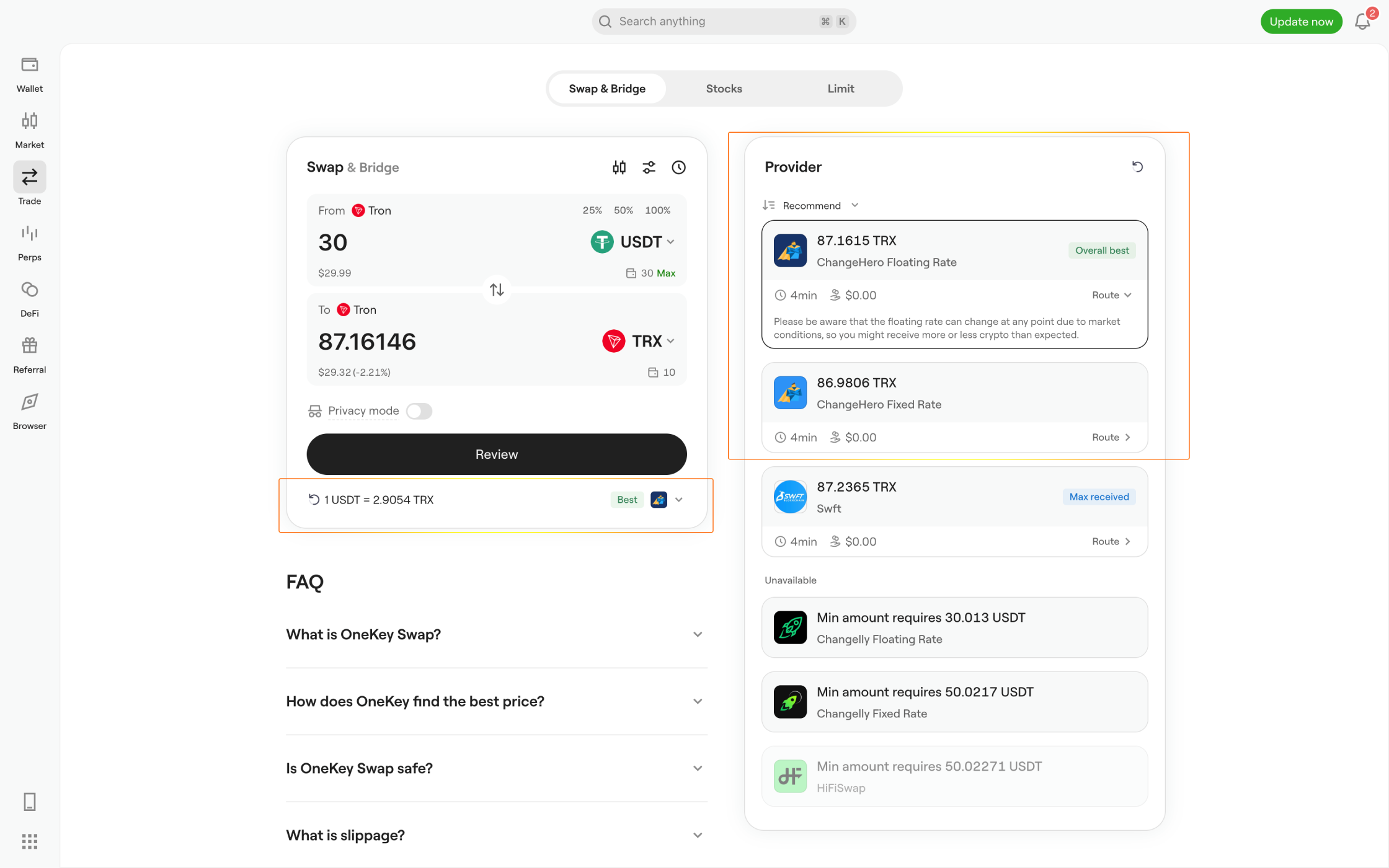Collapse Route for ChangeHero Floating Rate

coord(1112,295)
